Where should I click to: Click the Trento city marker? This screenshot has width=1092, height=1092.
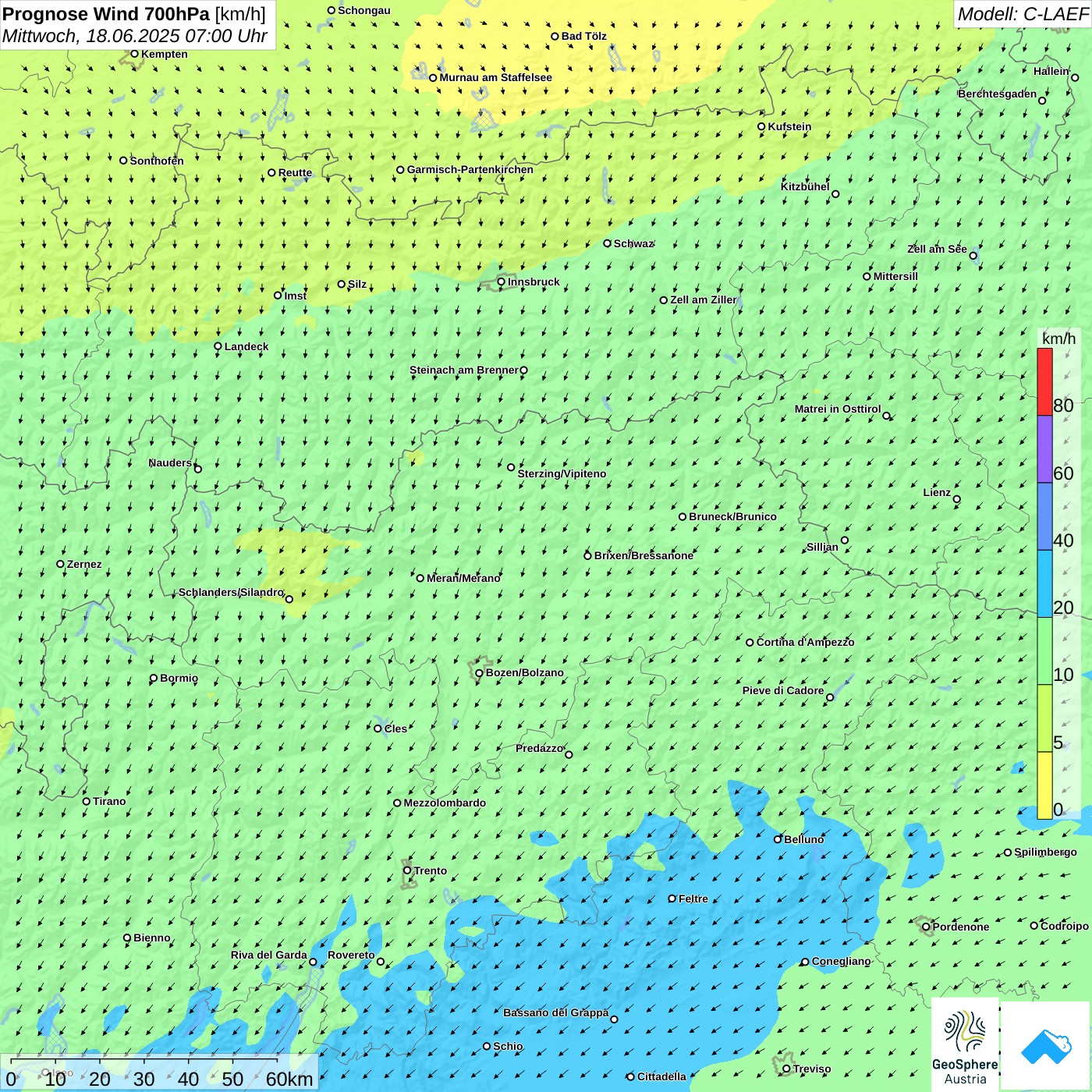(x=407, y=870)
